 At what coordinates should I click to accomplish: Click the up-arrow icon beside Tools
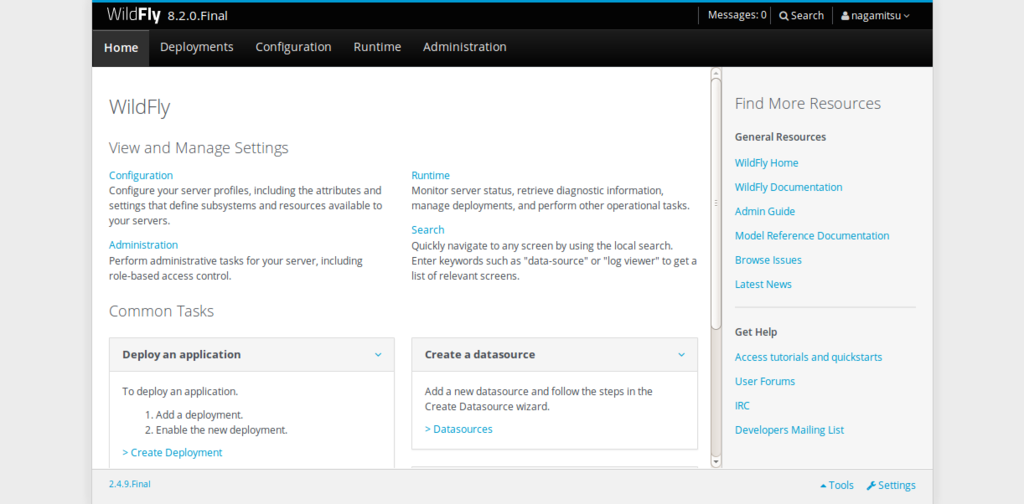click(823, 486)
